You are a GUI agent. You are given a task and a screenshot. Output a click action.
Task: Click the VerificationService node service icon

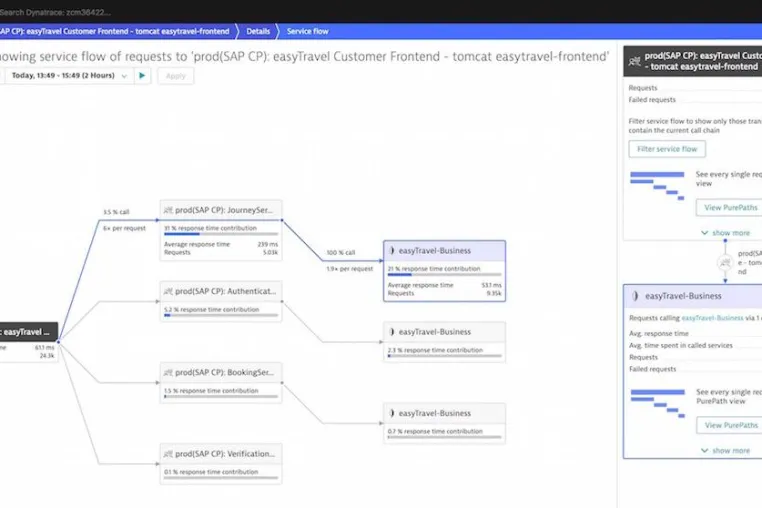coord(168,454)
